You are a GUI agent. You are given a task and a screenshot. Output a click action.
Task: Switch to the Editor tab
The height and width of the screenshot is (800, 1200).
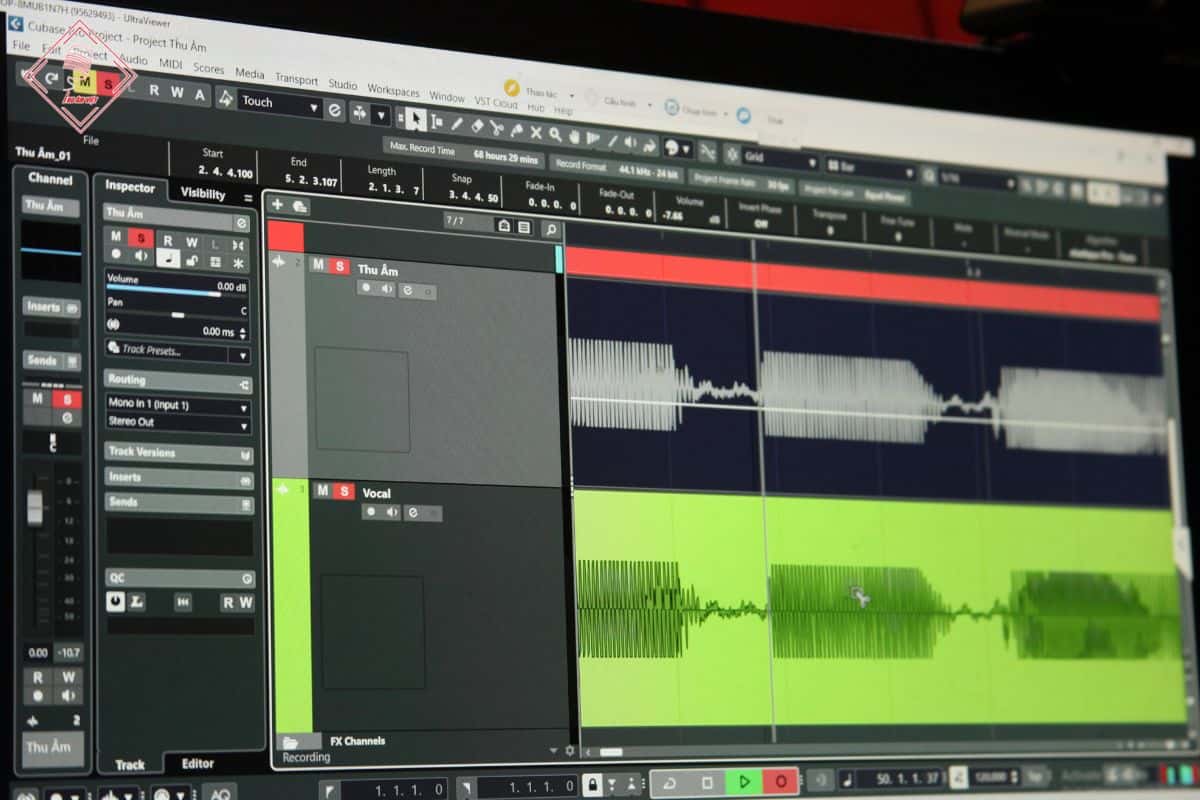pos(197,763)
